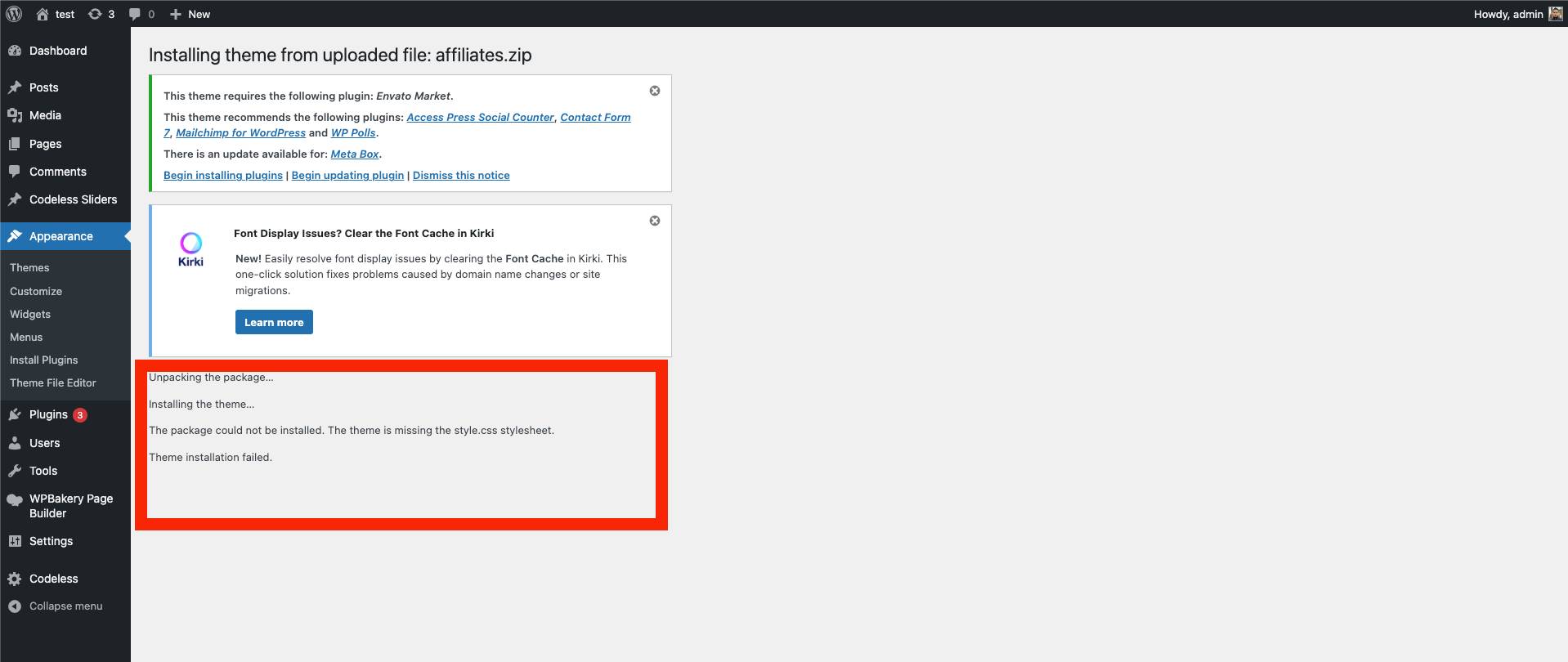Viewport: 1568px width, 662px height.
Task: Open the test site home icon
Action: pyautogui.click(x=43, y=14)
